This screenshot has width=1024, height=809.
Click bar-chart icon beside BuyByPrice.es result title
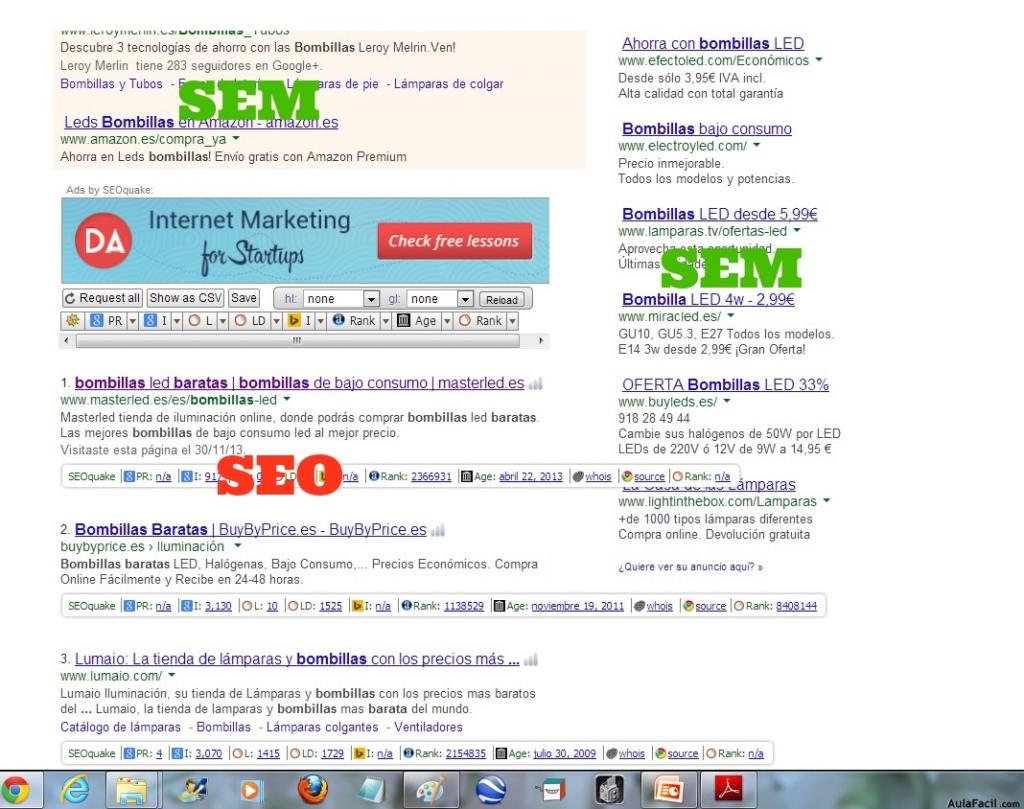pyautogui.click(x=438, y=530)
